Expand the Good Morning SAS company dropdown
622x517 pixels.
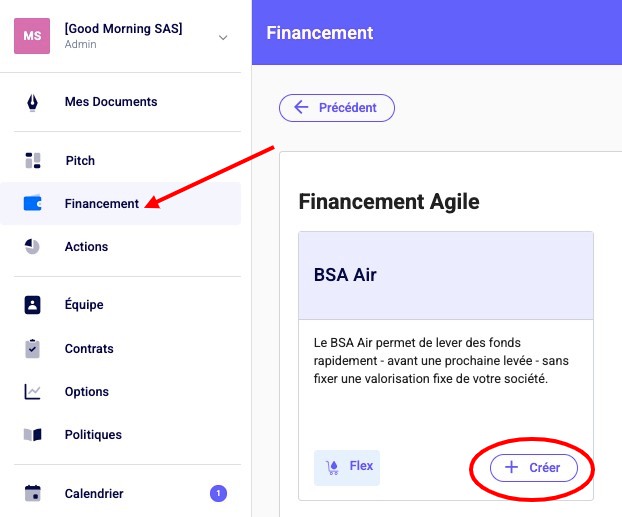tap(223, 37)
